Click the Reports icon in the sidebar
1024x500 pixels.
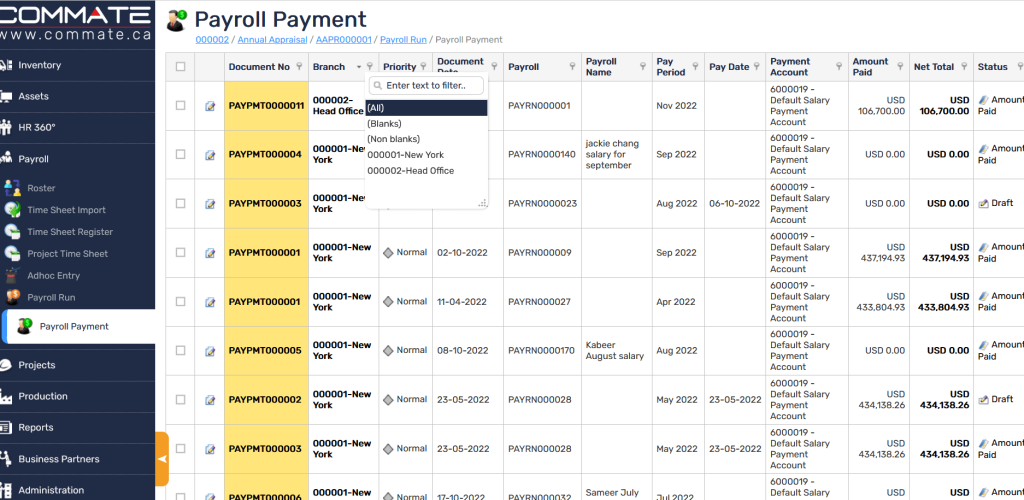(7, 428)
